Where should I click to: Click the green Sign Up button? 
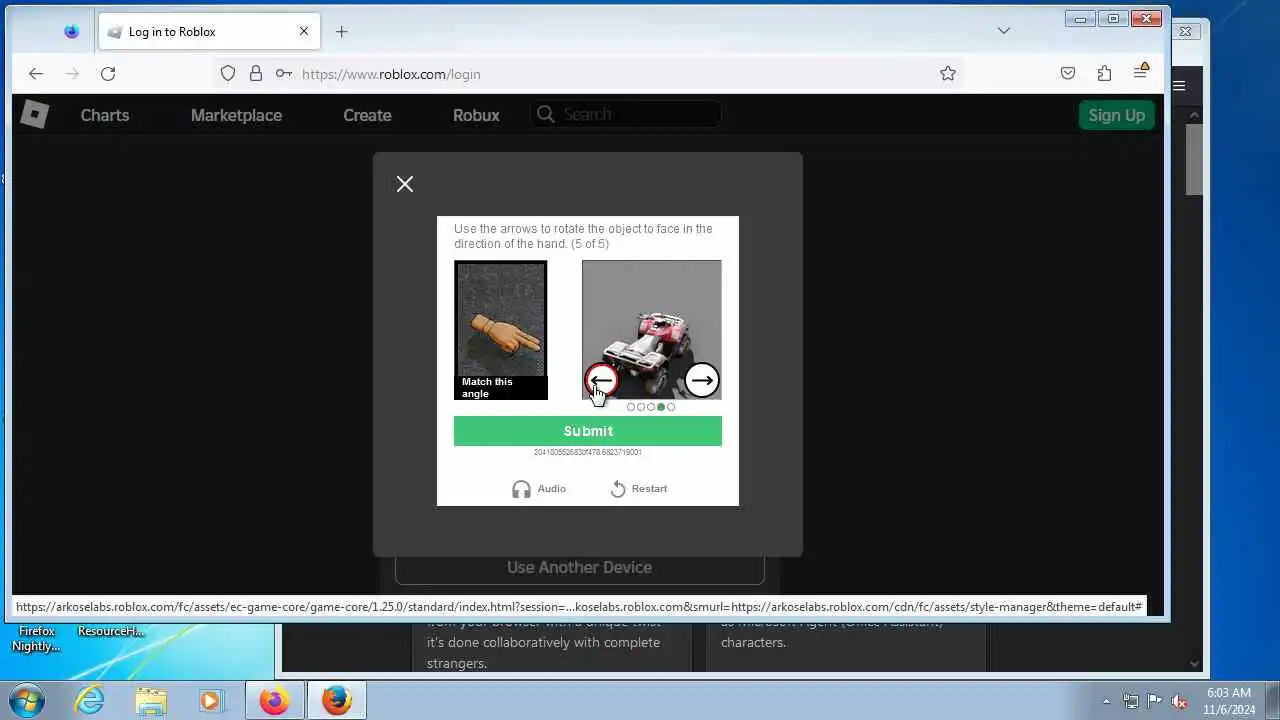1116,115
